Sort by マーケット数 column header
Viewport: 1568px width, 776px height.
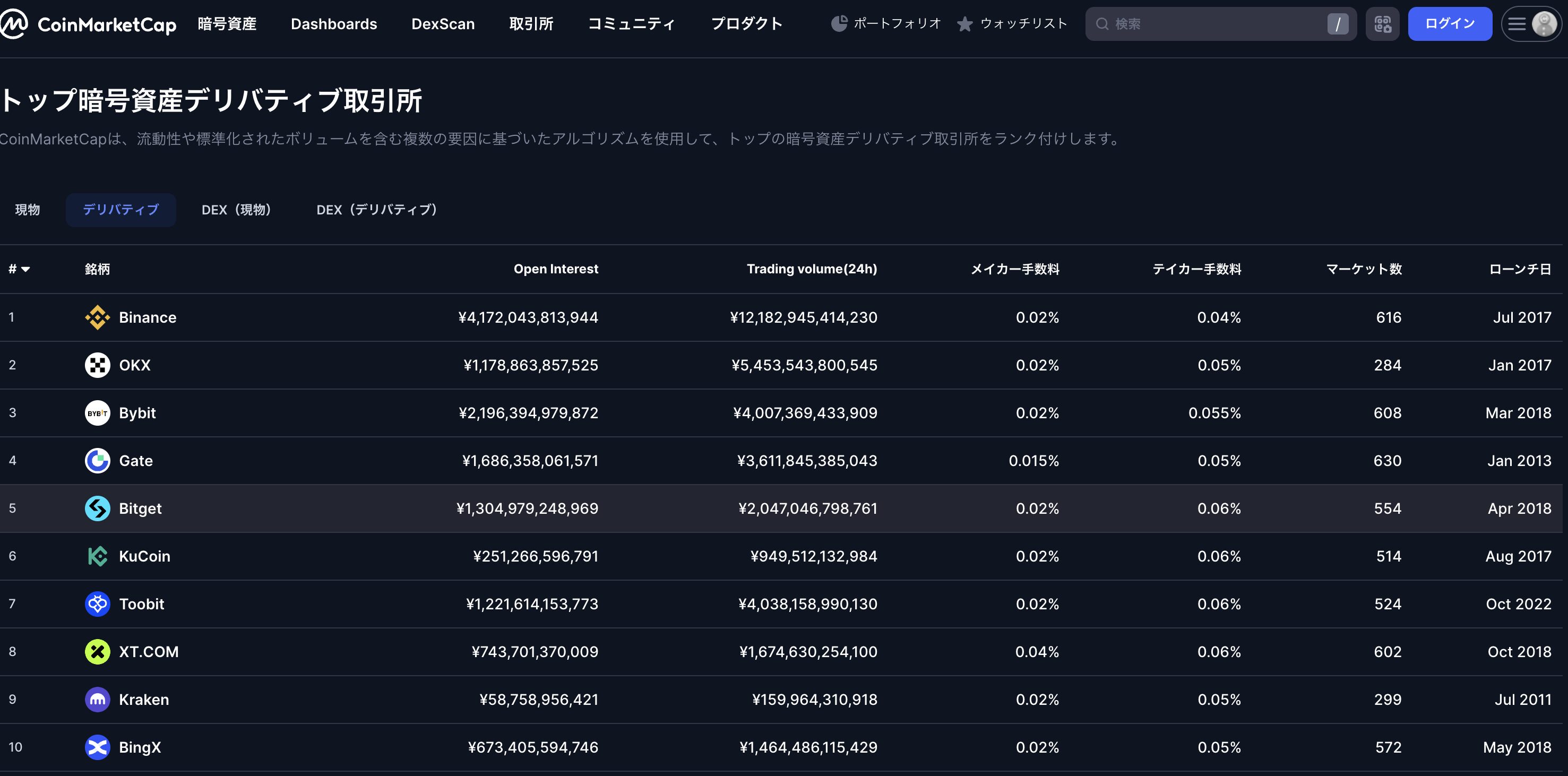[1364, 269]
